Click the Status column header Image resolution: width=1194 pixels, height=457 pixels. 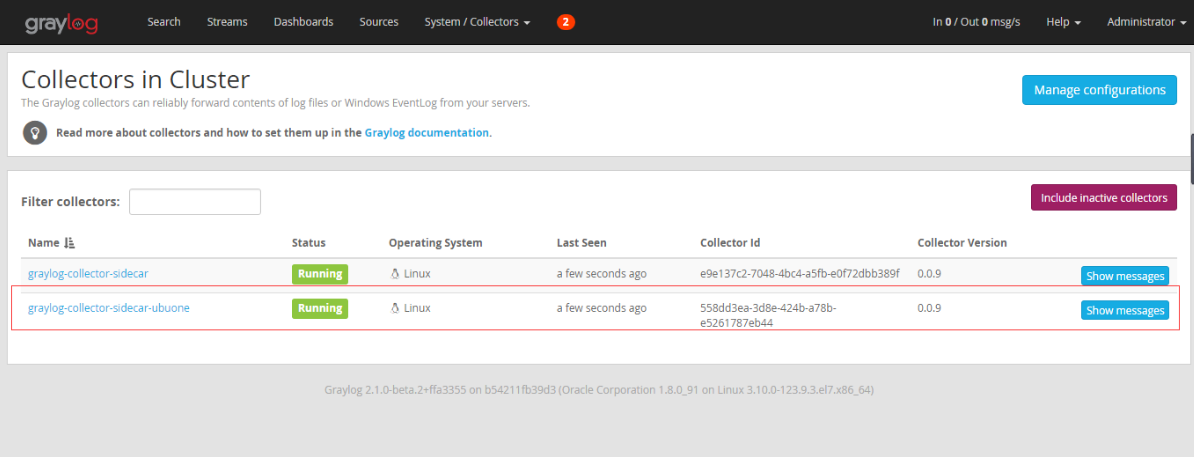308,243
